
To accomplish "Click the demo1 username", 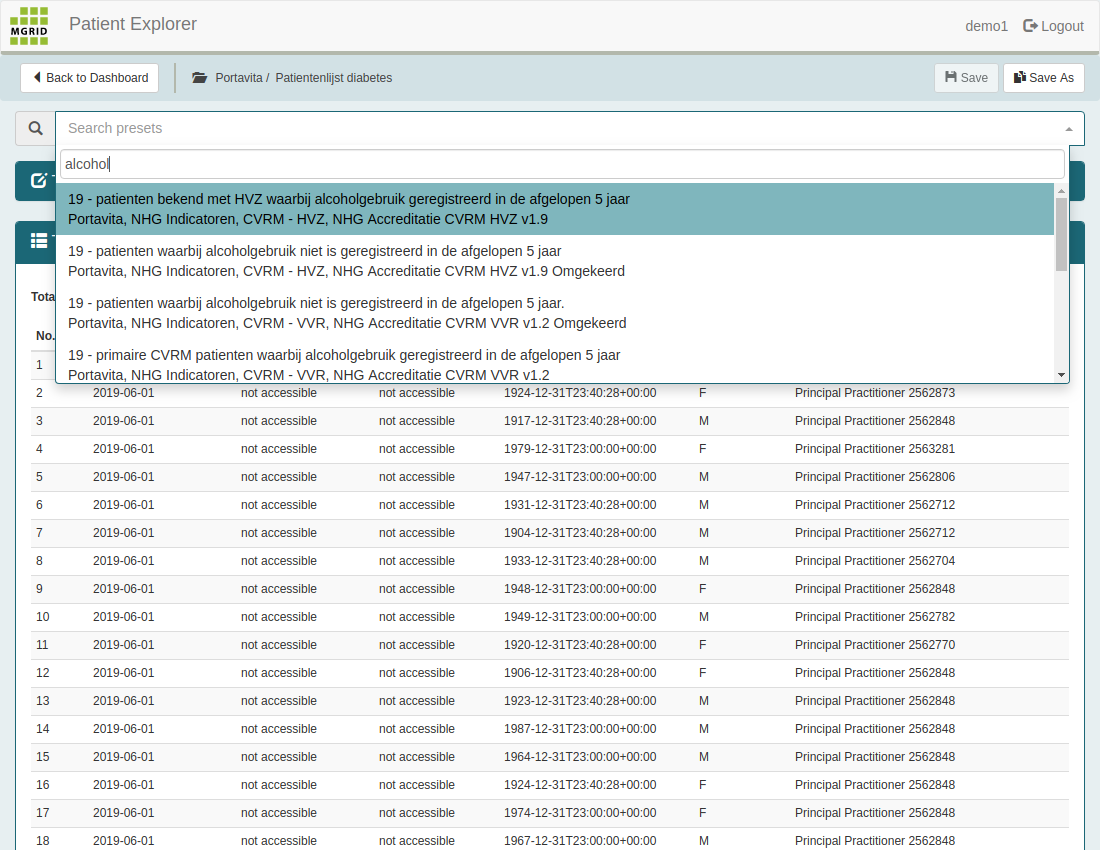I will coord(986,26).
